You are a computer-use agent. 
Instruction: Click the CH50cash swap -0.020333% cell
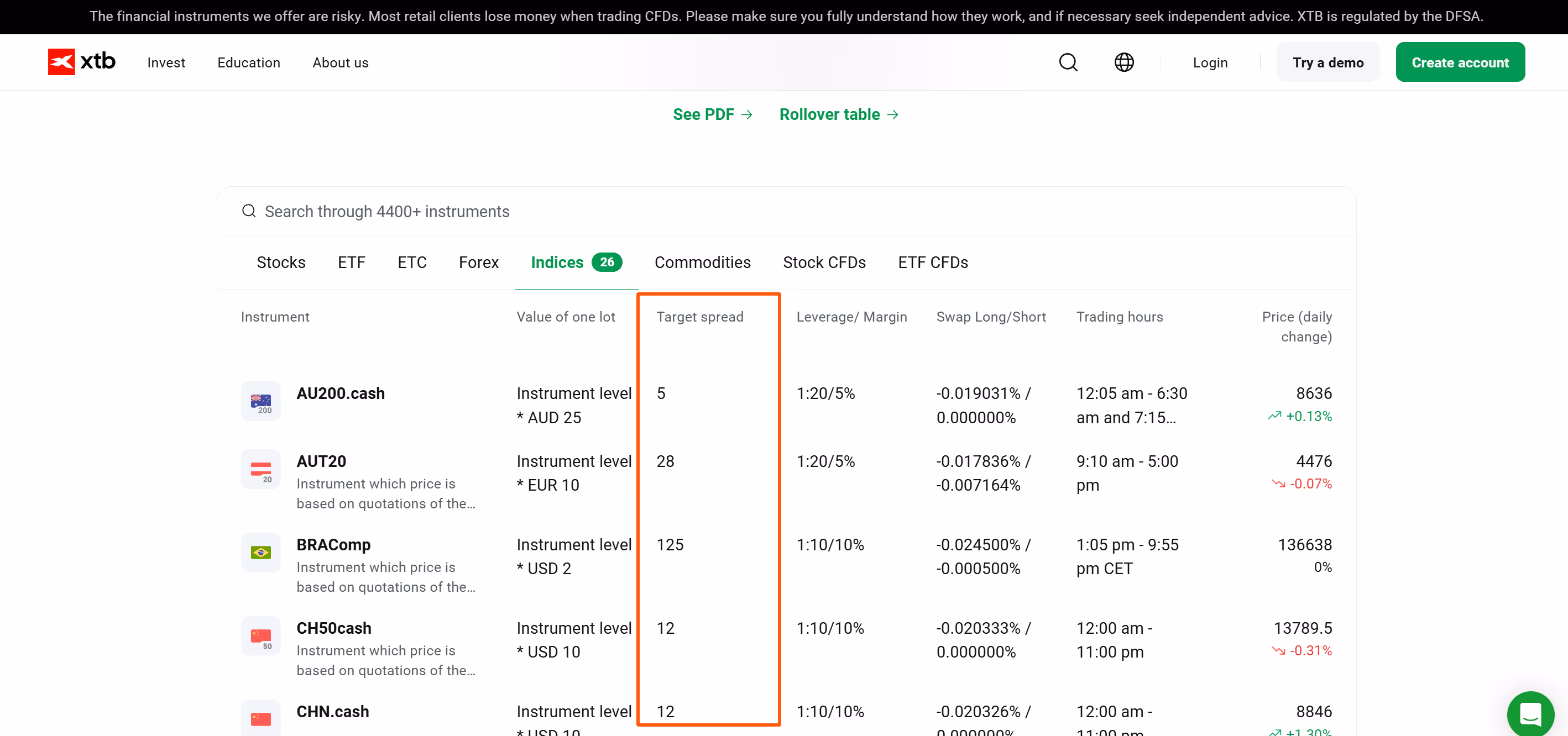point(984,640)
